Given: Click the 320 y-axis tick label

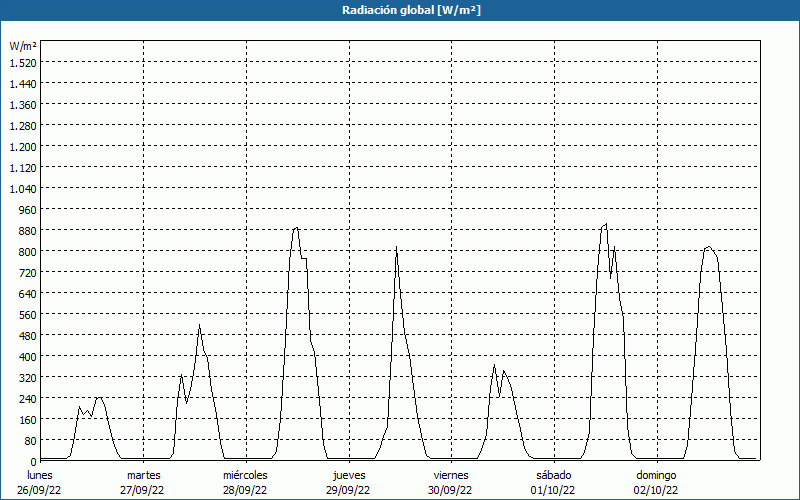Looking at the screenshot, I should tap(28, 378).
